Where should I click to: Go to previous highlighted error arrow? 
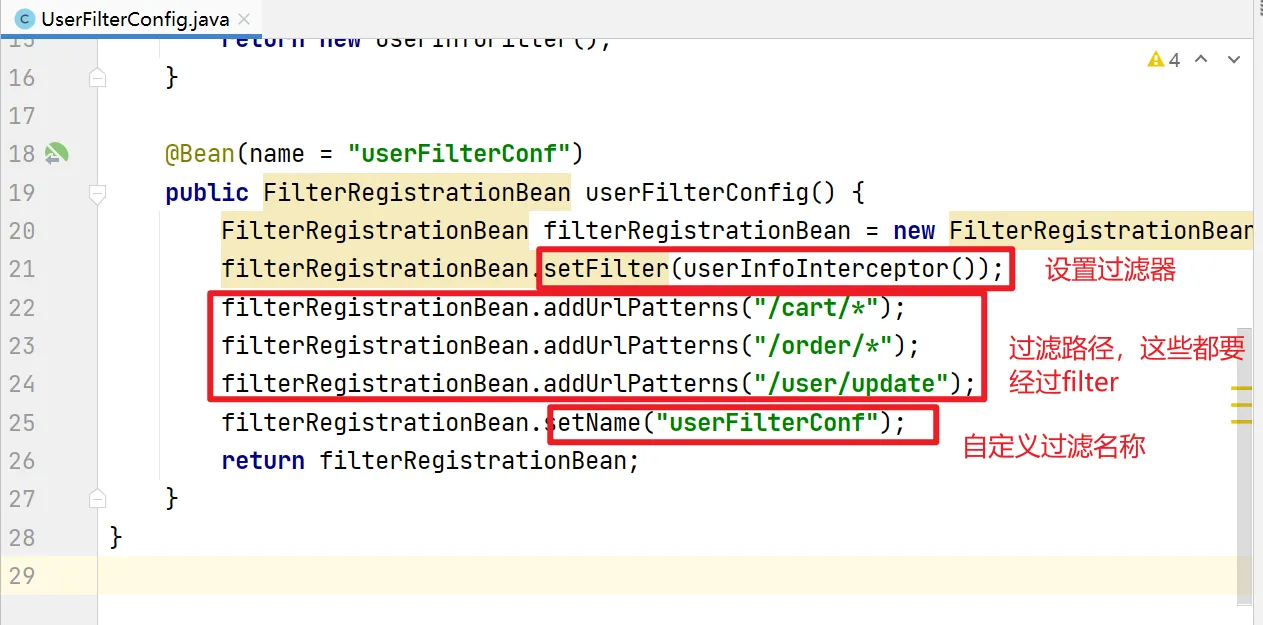coord(1202,60)
